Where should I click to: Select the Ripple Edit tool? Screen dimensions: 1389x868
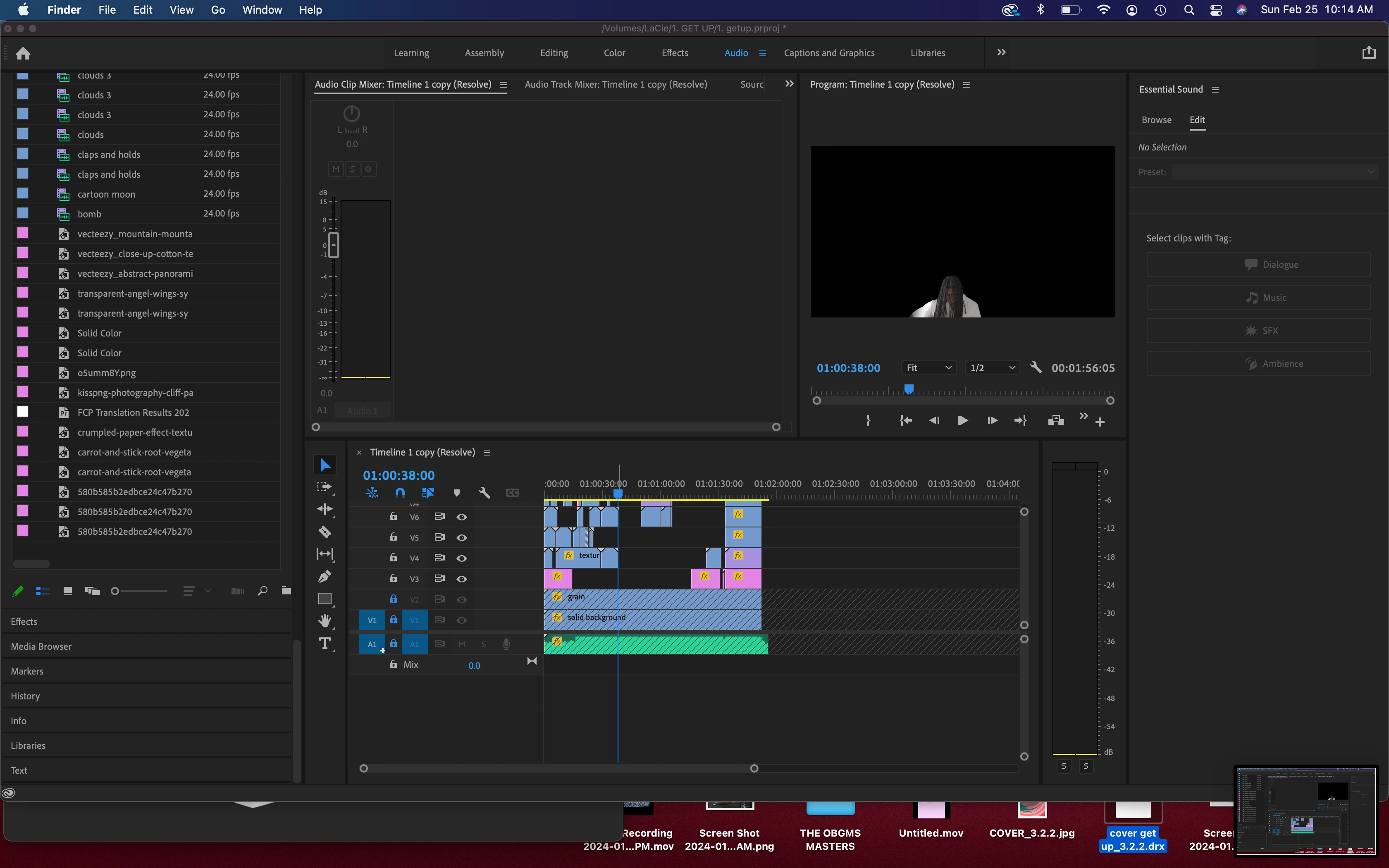[x=325, y=509]
